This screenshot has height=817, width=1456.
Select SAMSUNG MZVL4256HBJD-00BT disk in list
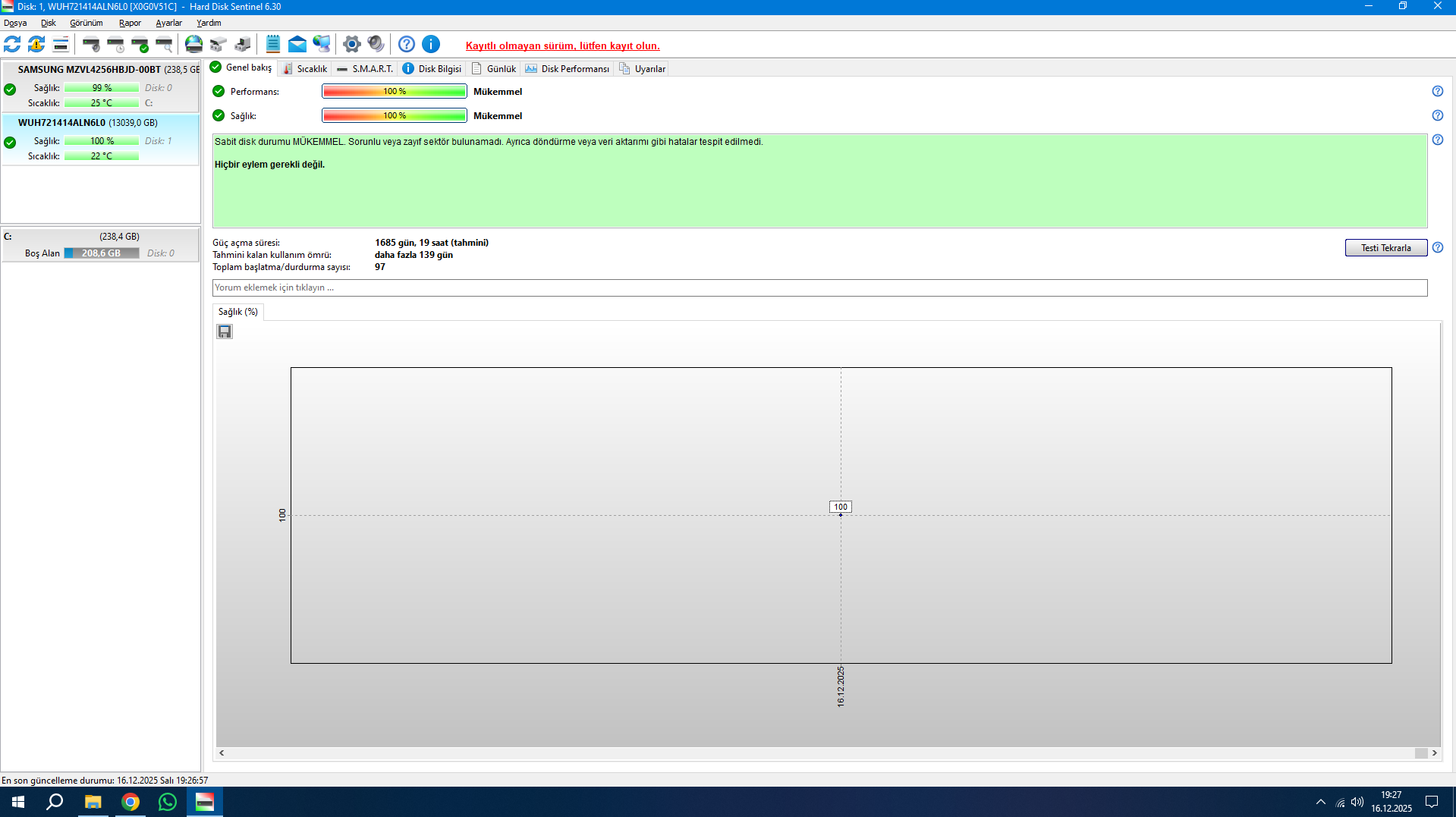(x=100, y=86)
